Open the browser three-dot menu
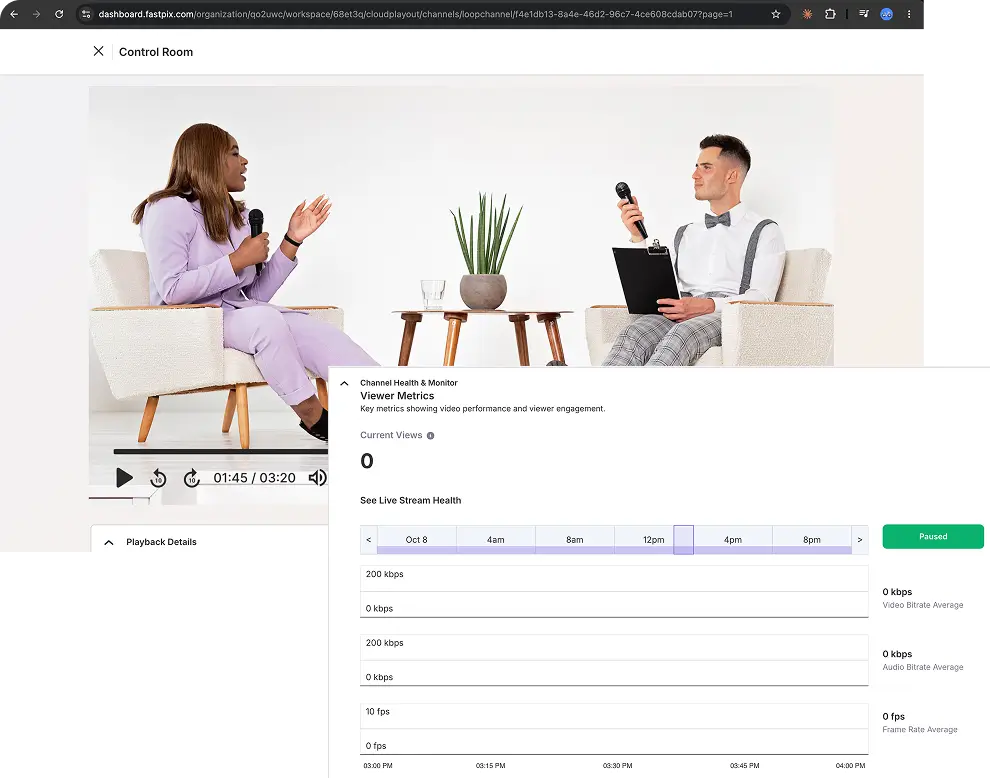The image size is (990, 778). click(x=909, y=14)
